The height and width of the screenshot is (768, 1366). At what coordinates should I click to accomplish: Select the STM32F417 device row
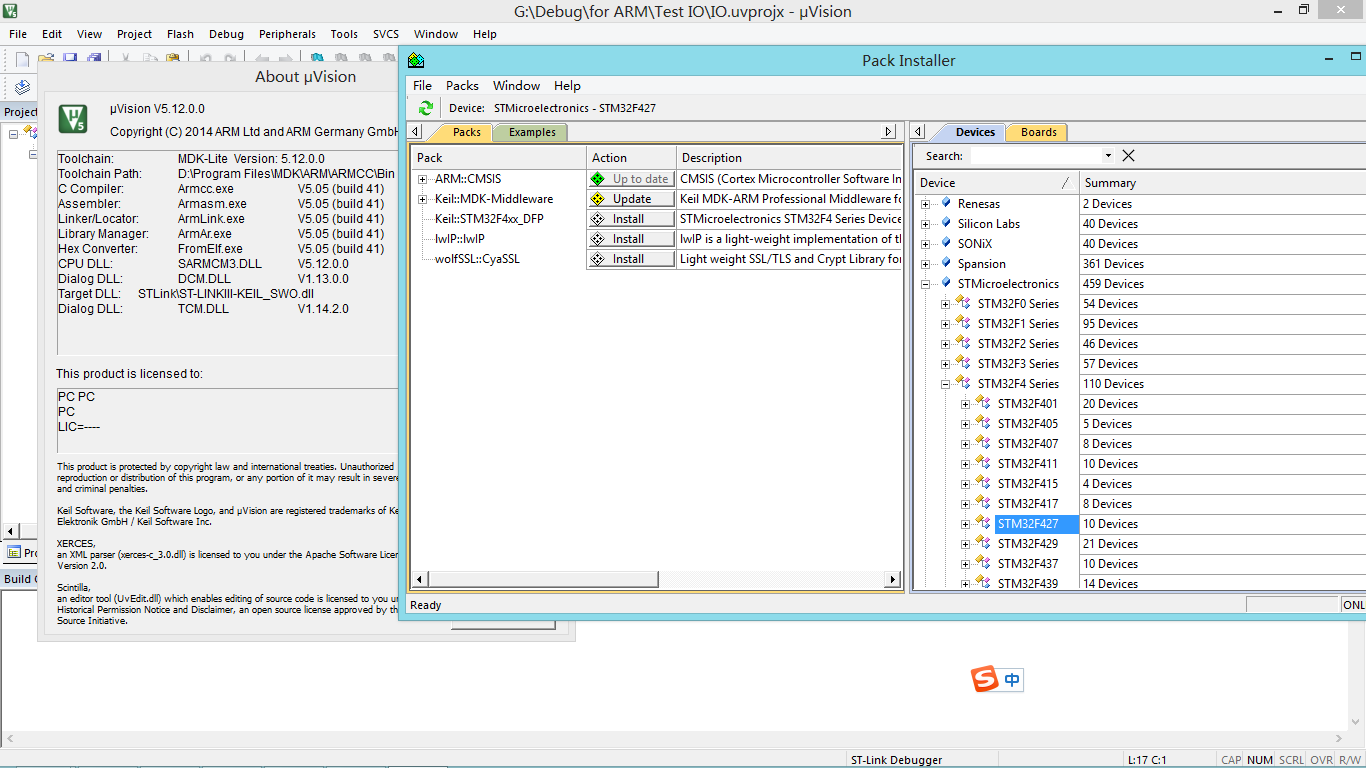coord(1027,504)
